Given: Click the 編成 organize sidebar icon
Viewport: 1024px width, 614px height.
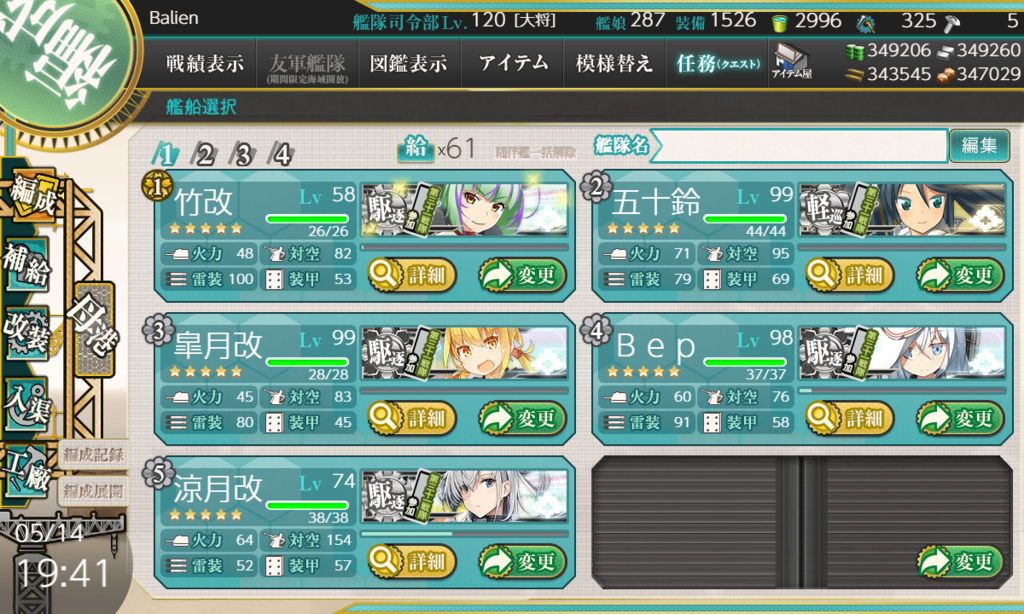Looking at the screenshot, I should pos(31,195).
